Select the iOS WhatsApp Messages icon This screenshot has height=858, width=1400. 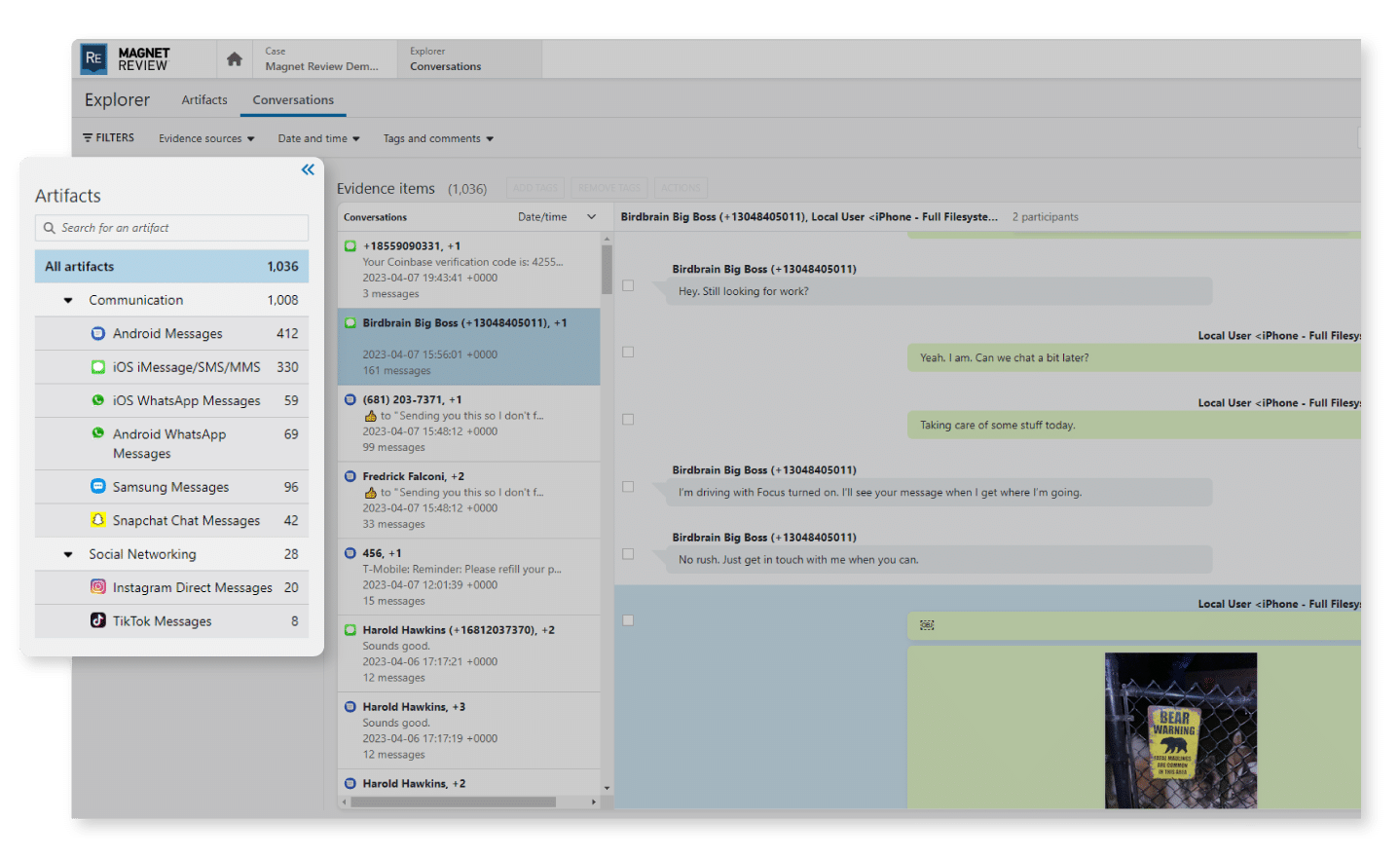(98, 400)
